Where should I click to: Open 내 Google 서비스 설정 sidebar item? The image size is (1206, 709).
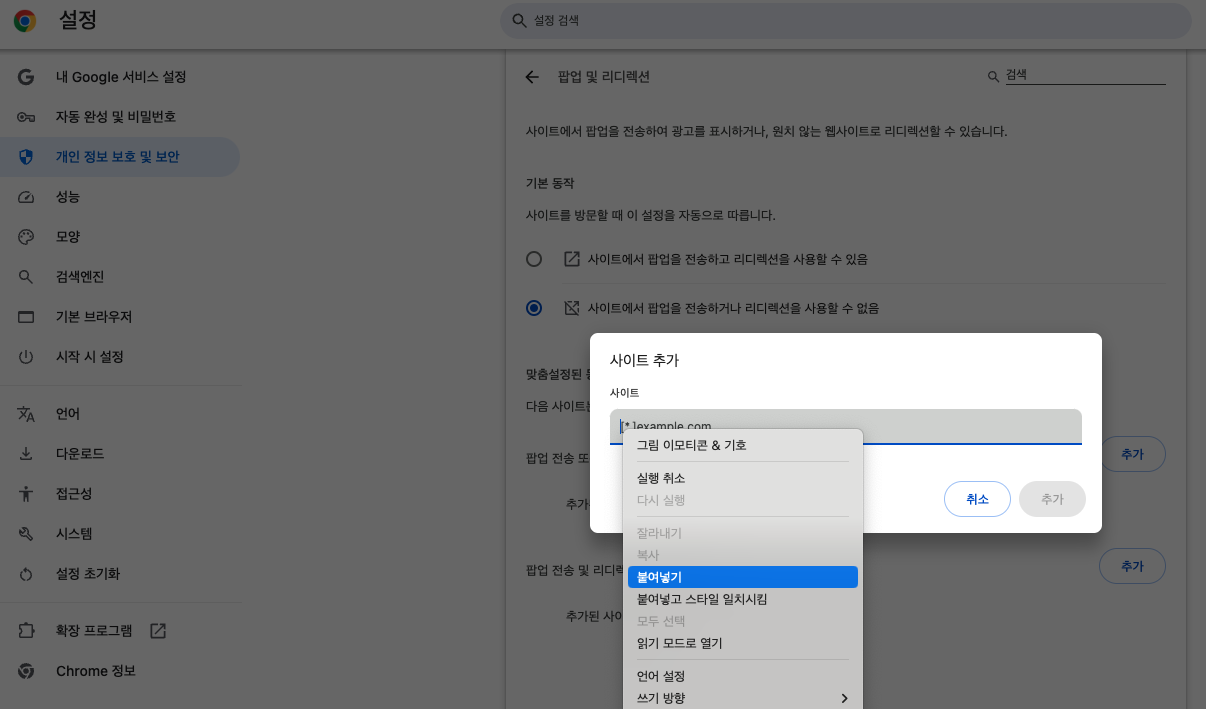click(120, 77)
